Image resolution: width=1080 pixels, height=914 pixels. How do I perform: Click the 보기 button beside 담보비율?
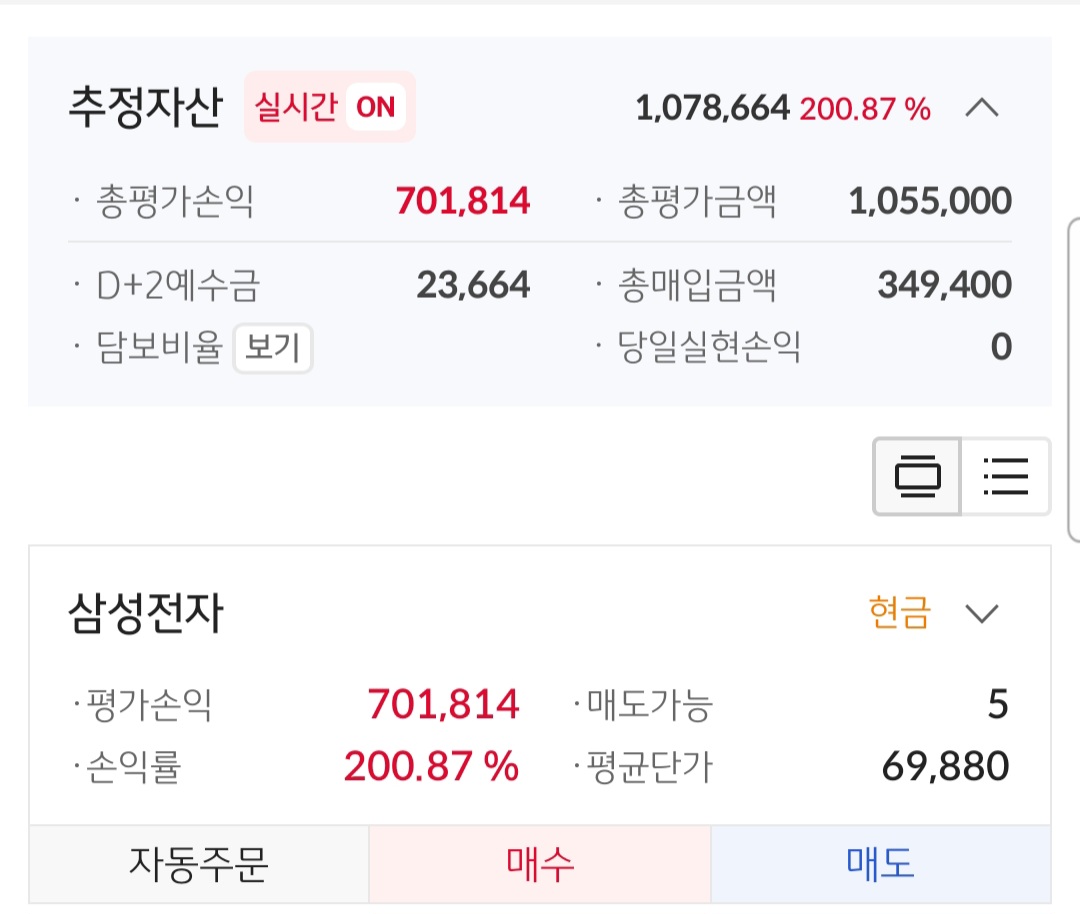272,349
